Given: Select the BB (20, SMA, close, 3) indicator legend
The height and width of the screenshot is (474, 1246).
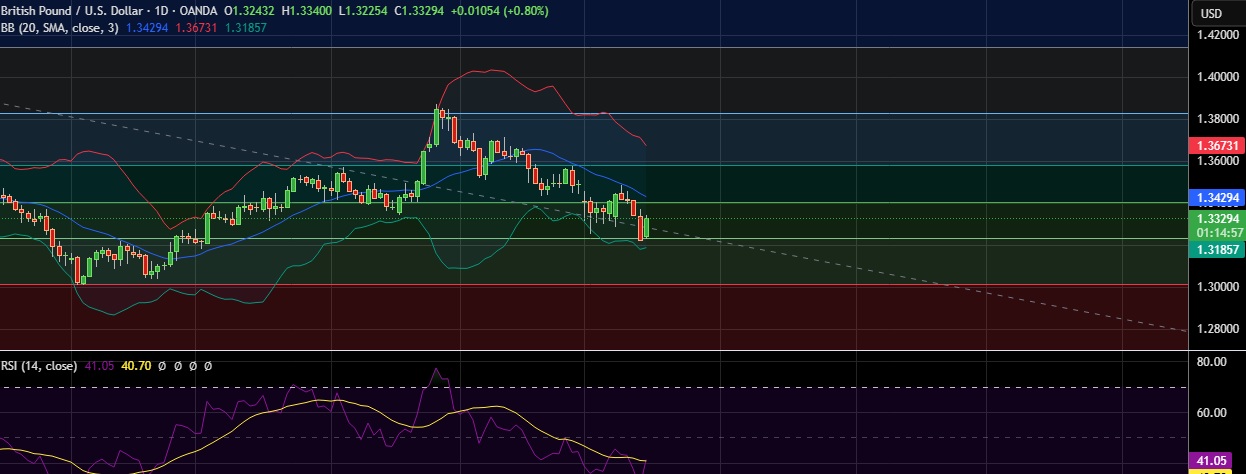Looking at the screenshot, I should point(60,28).
